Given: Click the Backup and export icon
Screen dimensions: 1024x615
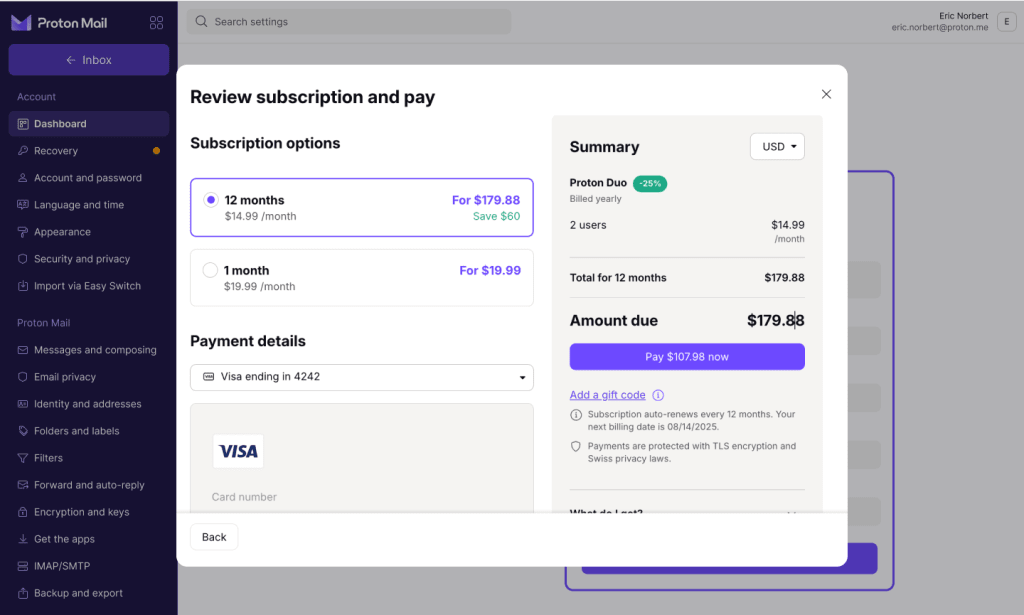Looking at the screenshot, I should point(23,593).
